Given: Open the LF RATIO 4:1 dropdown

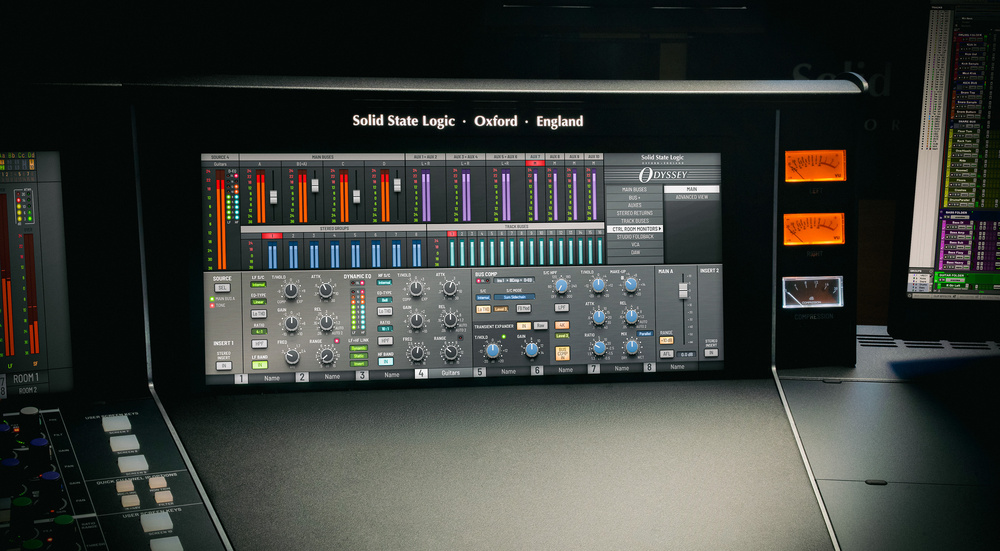Looking at the screenshot, I should point(259,332).
